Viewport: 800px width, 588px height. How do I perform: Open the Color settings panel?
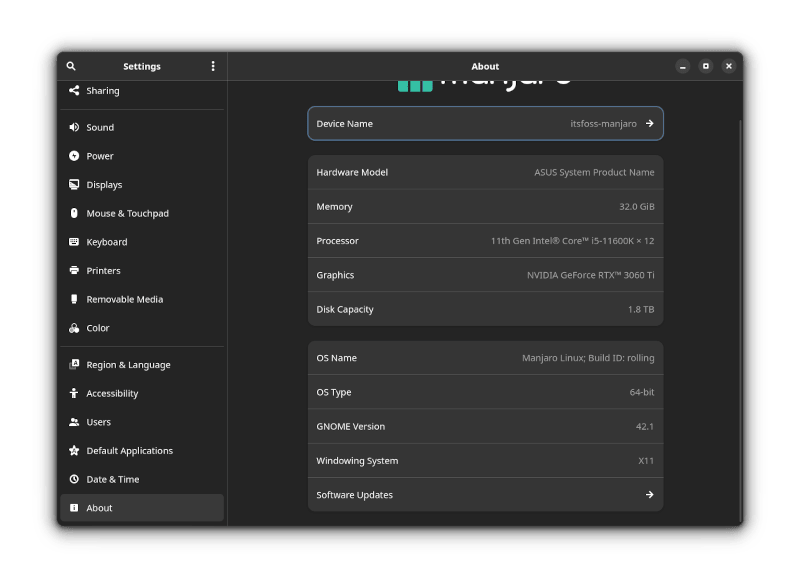(x=98, y=328)
